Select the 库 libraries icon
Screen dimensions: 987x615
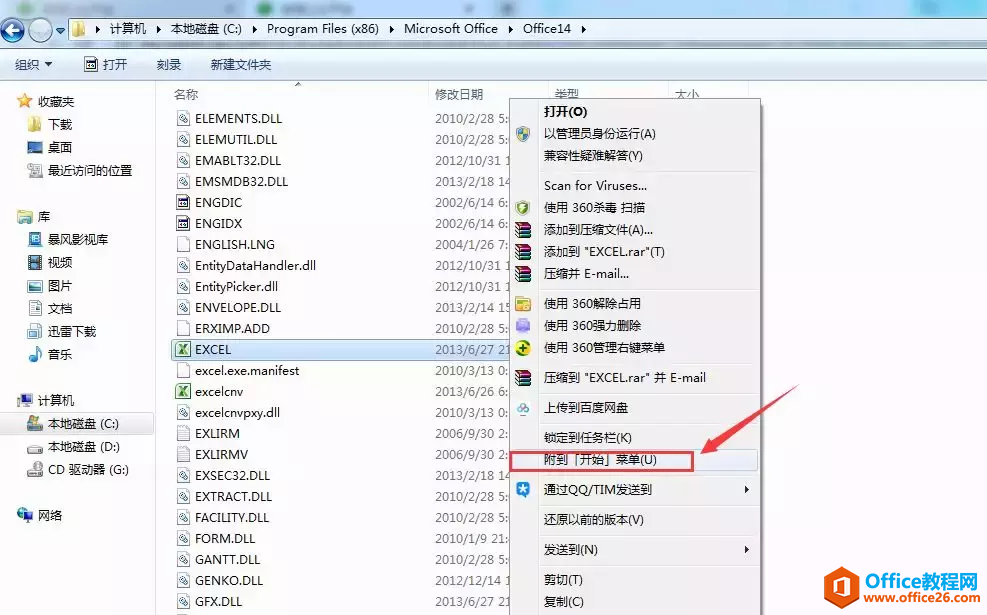click(x=25, y=217)
